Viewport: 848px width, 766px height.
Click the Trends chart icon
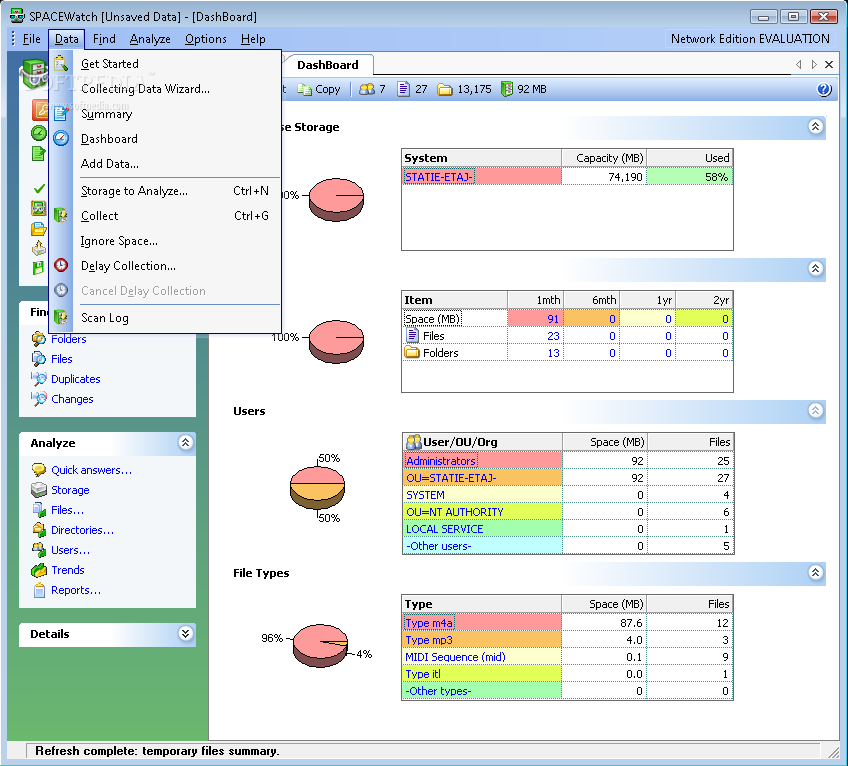pyautogui.click(x=38, y=570)
